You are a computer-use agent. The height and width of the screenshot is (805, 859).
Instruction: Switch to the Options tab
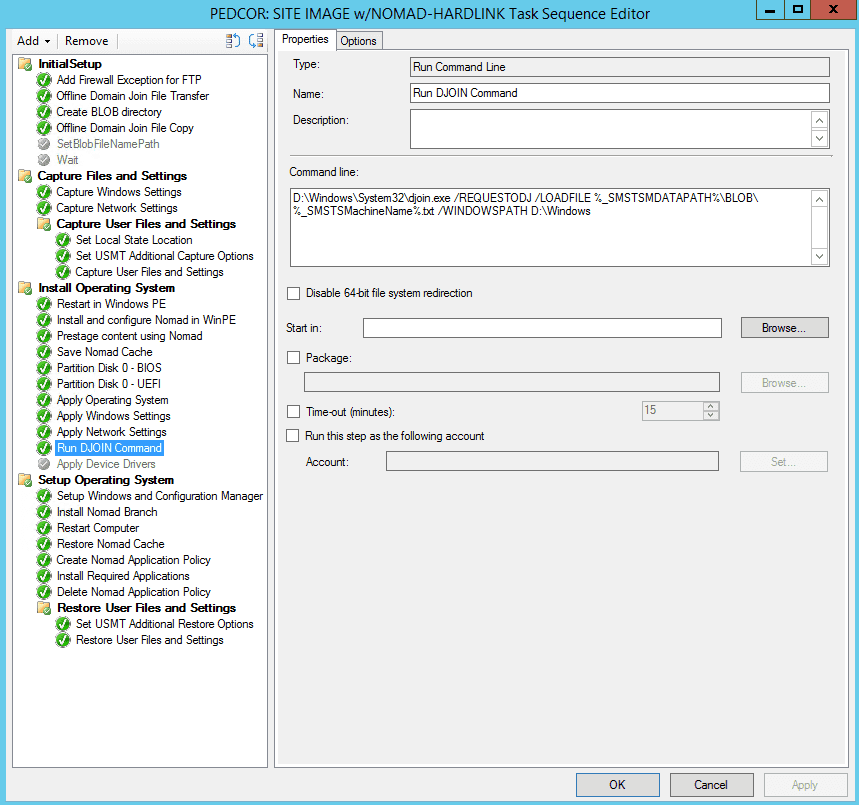click(x=359, y=41)
